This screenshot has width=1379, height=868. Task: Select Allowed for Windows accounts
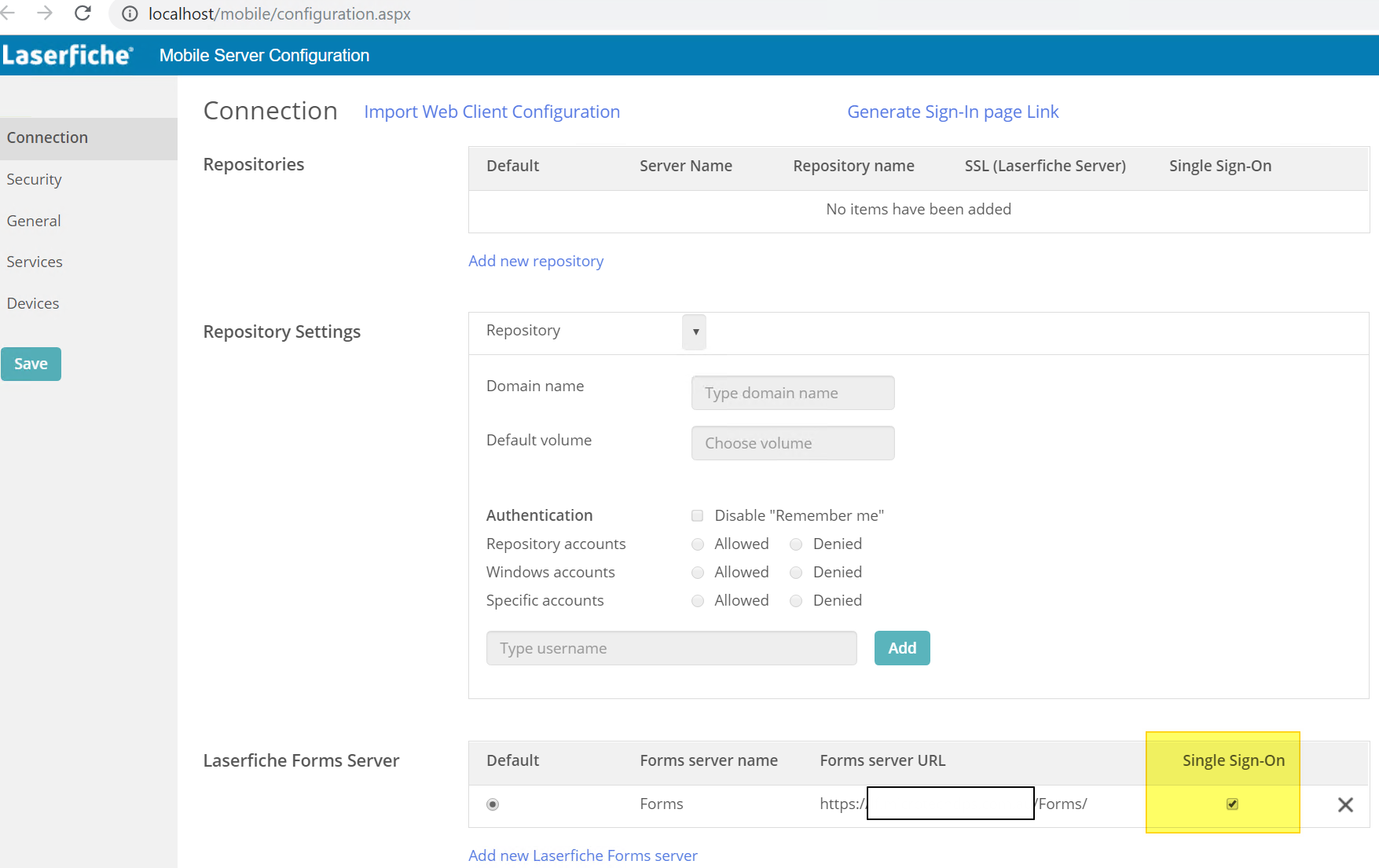pos(697,573)
